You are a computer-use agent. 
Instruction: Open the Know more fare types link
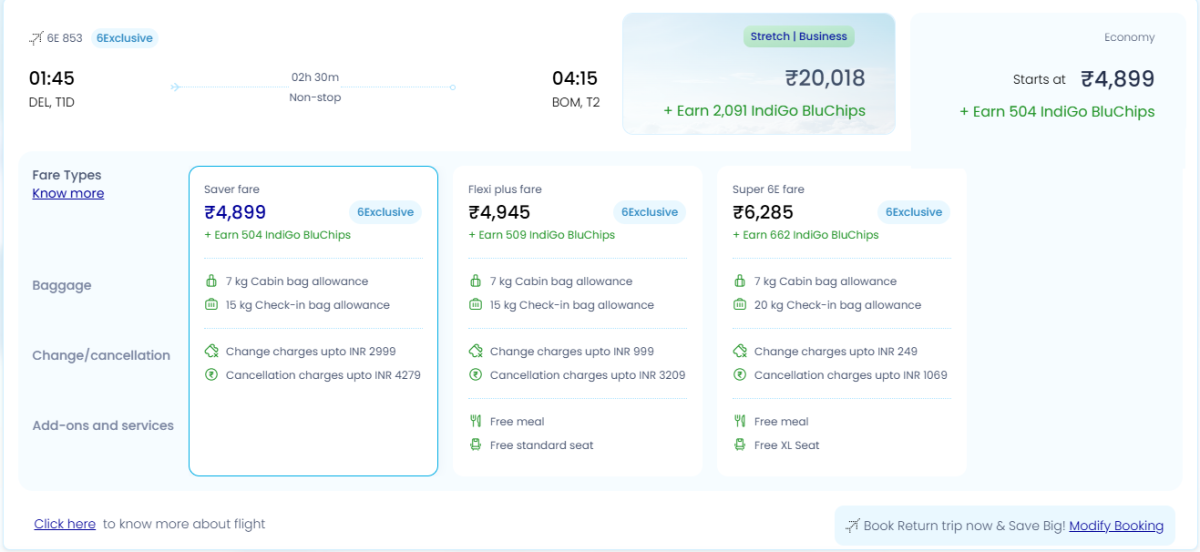(x=68, y=193)
